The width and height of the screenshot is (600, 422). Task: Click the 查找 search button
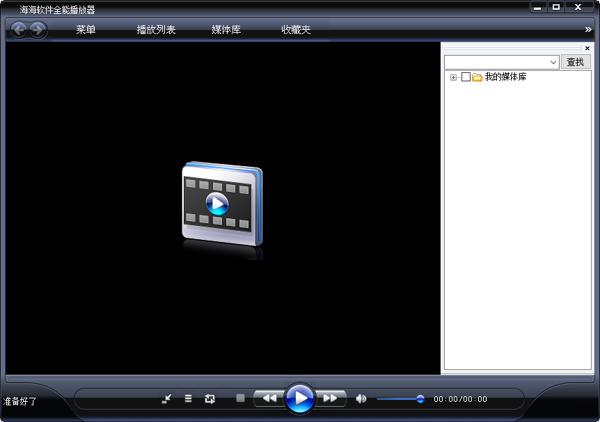coord(575,62)
